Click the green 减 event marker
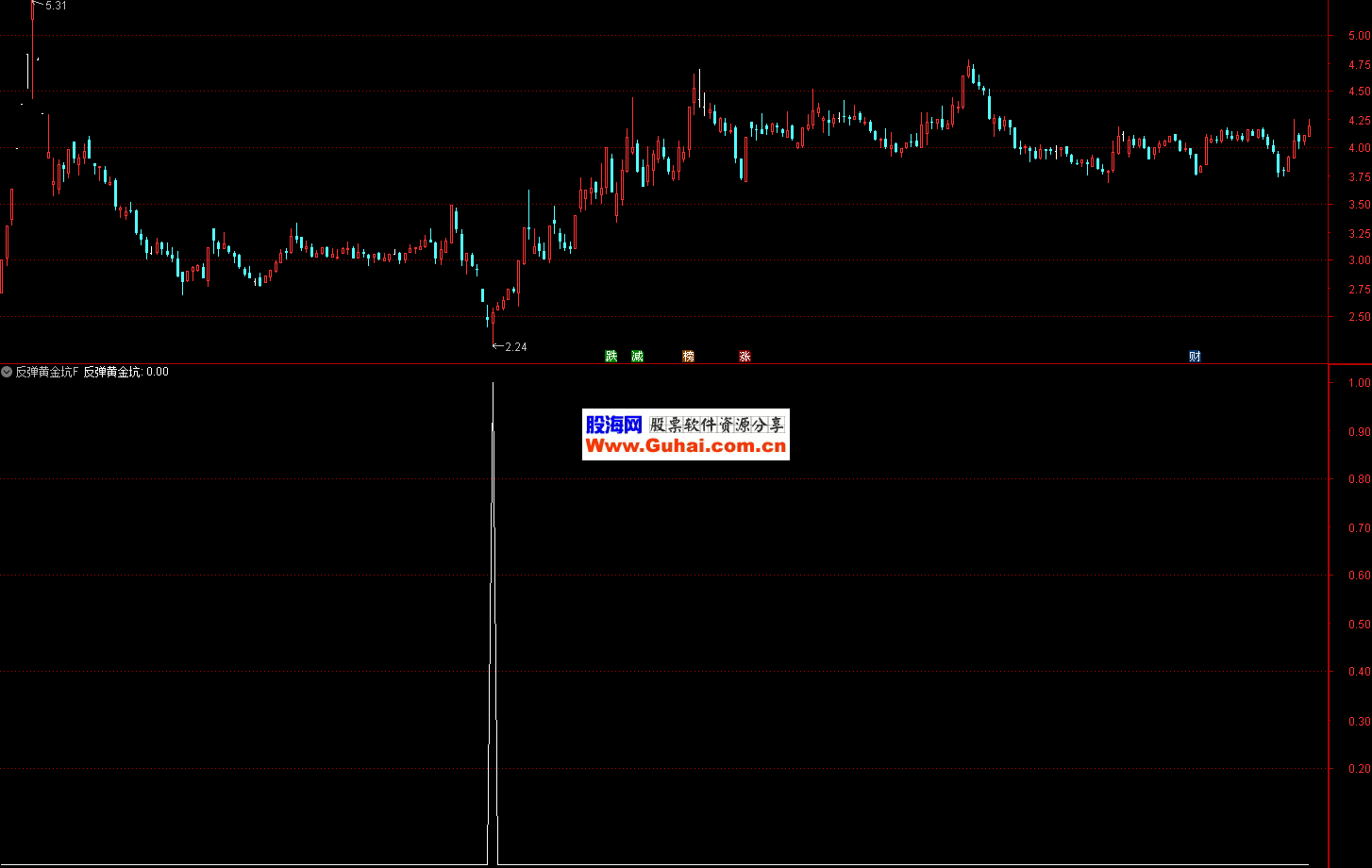Viewport: 1372px width, 868px height. coord(637,356)
